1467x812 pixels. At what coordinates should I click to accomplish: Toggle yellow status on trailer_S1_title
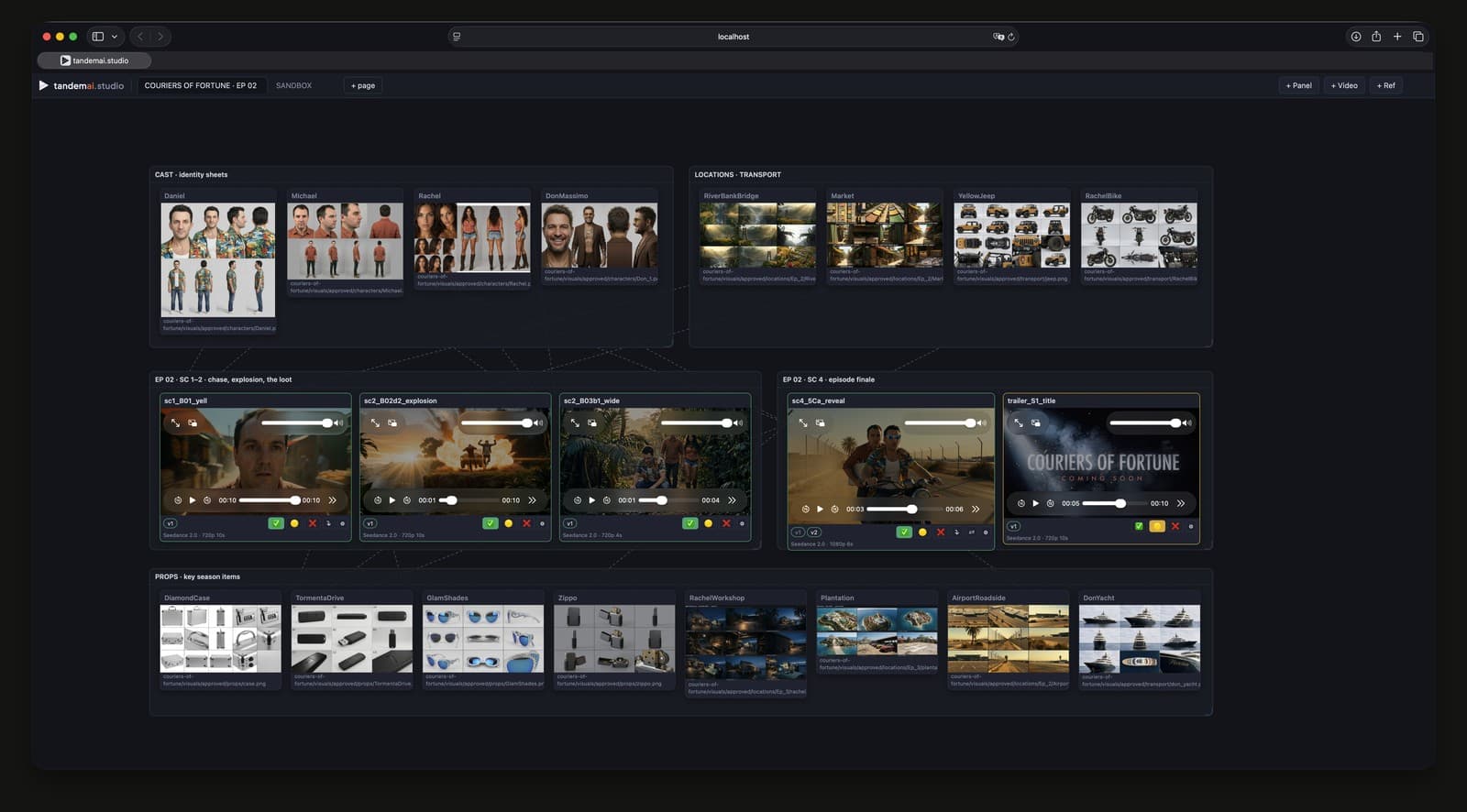[1157, 526]
